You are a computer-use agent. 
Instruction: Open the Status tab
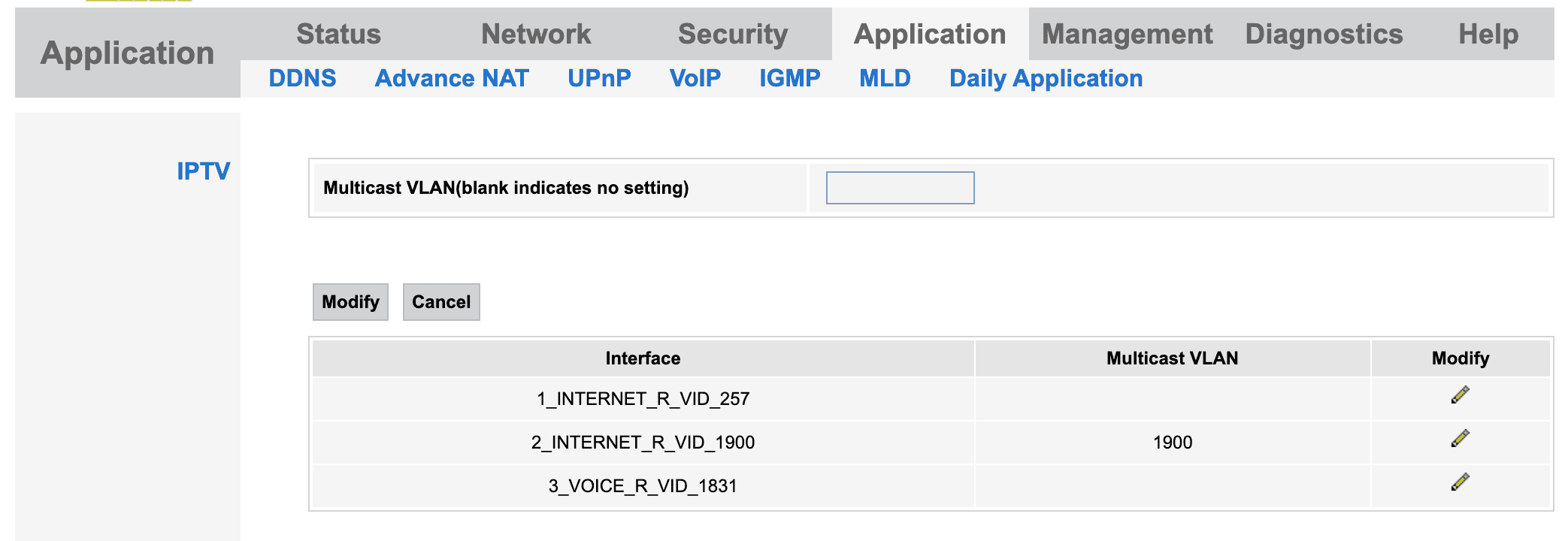coord(338,35)
